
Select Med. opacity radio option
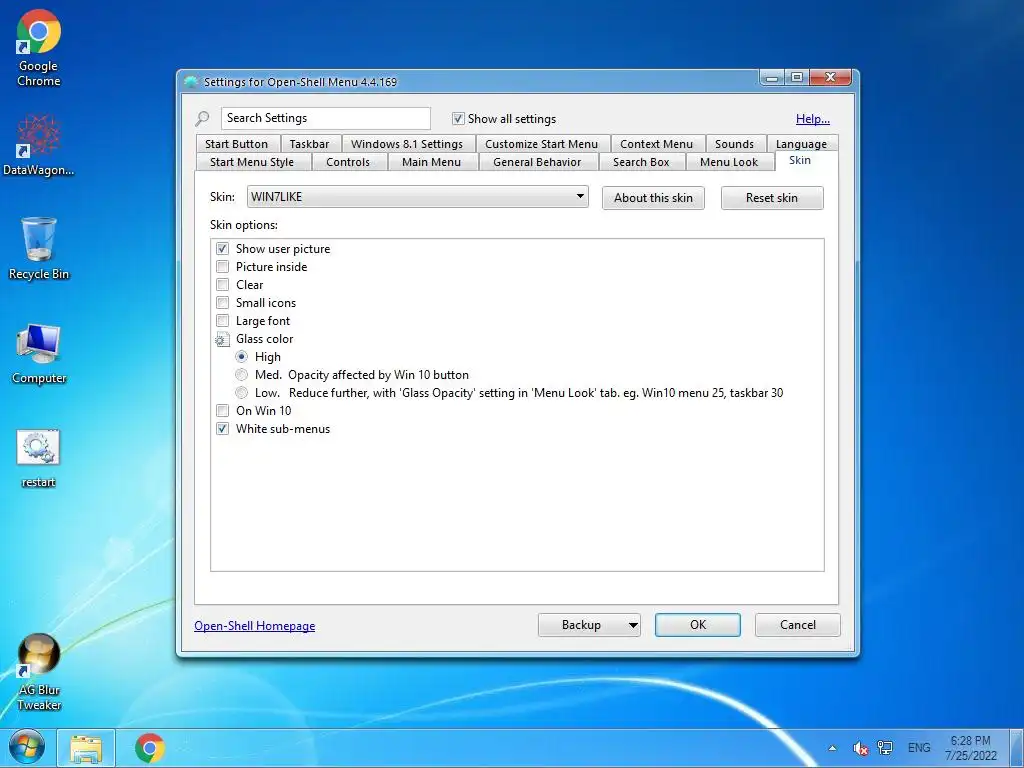[242, 375]
